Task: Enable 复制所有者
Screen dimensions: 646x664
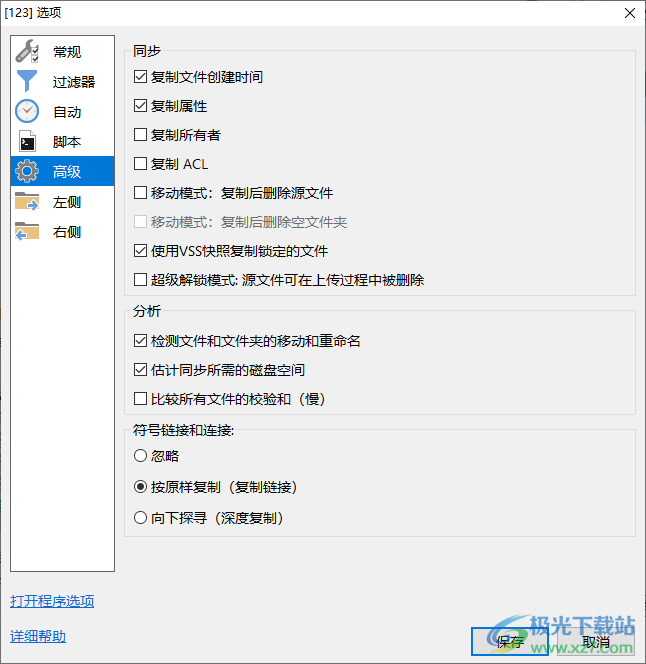Action: [x=140, y=135]
